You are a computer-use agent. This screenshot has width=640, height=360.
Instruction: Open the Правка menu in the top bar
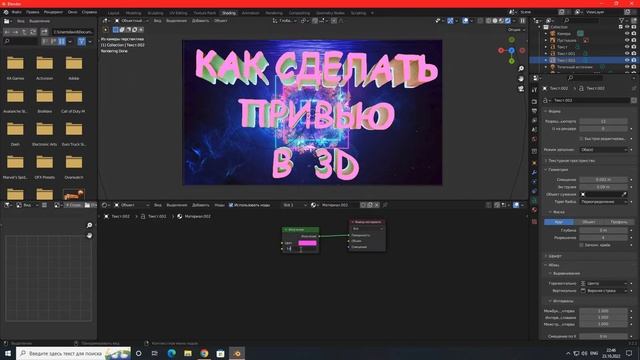coord(33,12)
